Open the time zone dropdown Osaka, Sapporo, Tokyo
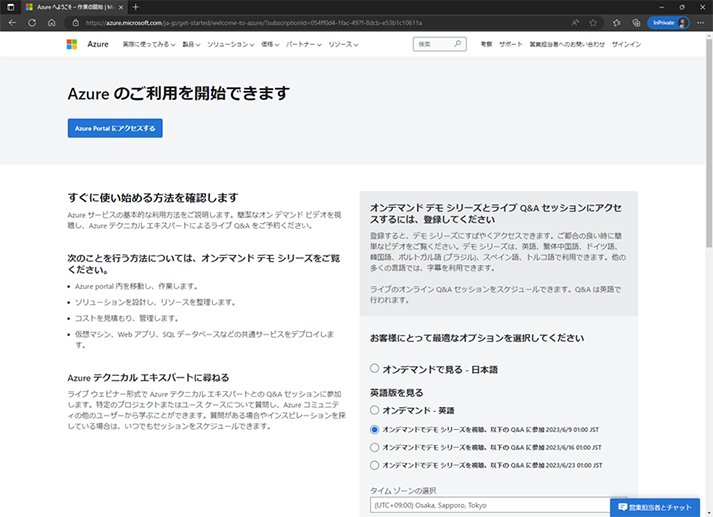The image size is (713, 517). 498,505
